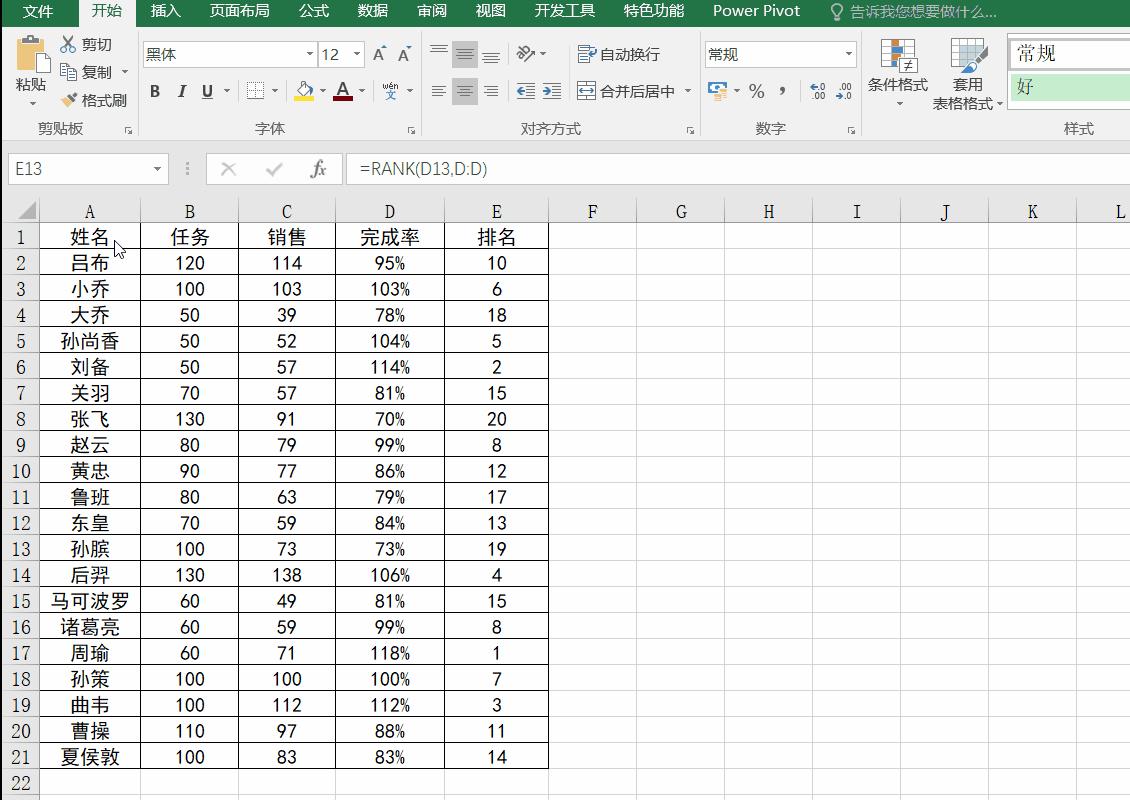Apply comma style format

(783, 91)
